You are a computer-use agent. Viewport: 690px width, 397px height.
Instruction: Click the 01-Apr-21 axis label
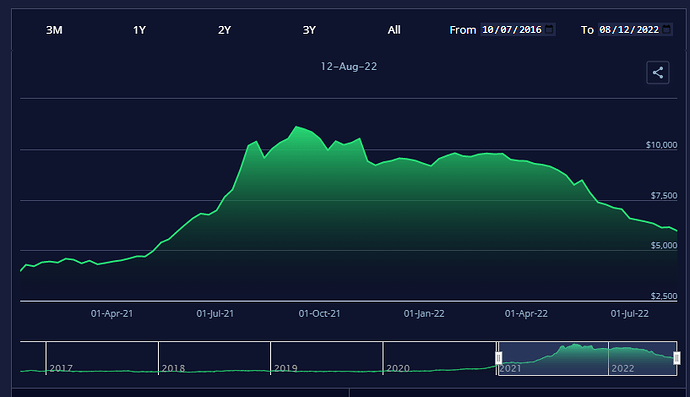coord(112,314)
